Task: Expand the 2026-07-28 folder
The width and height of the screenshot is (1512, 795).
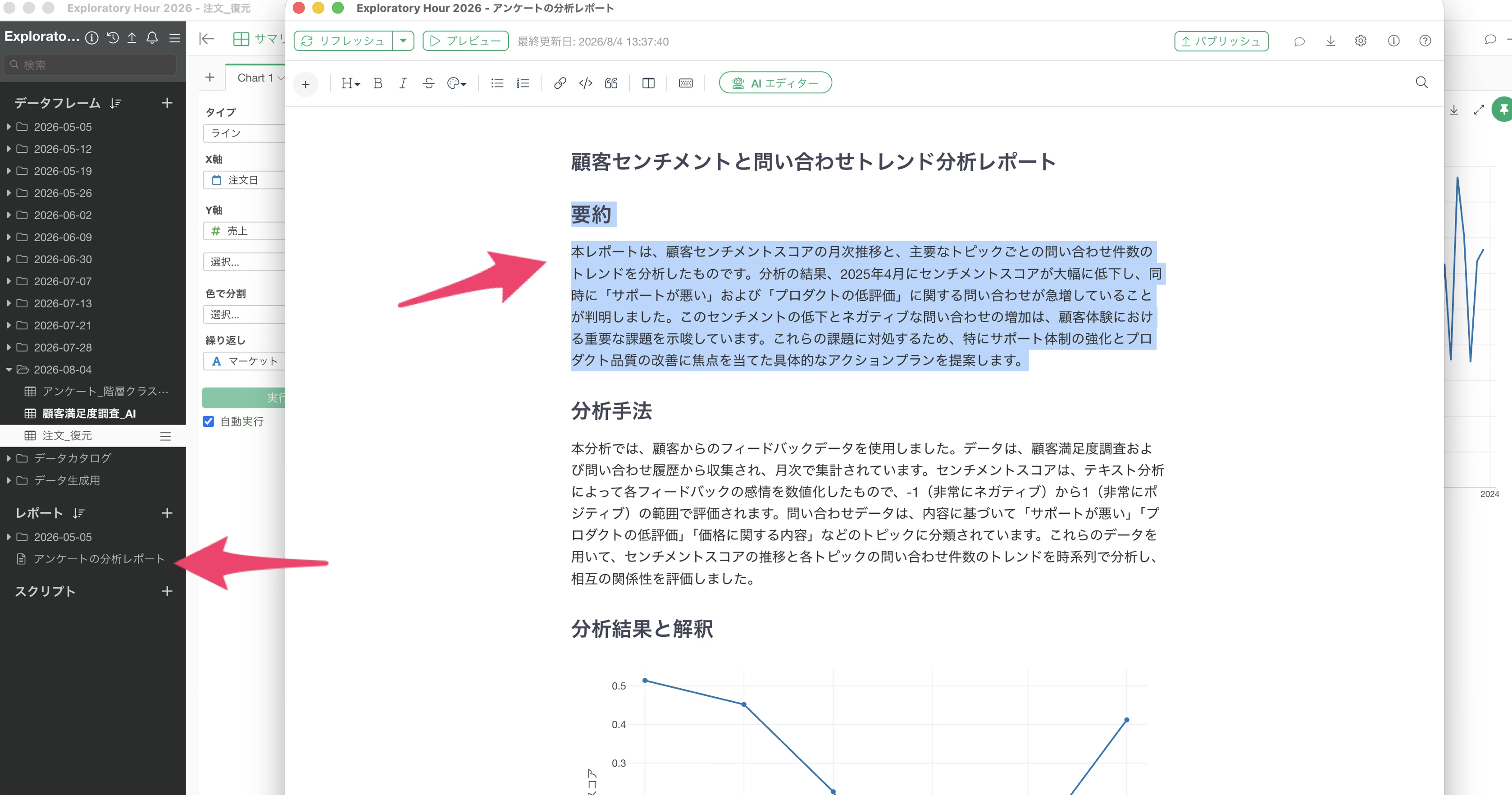Action: (x=9, y=347)
